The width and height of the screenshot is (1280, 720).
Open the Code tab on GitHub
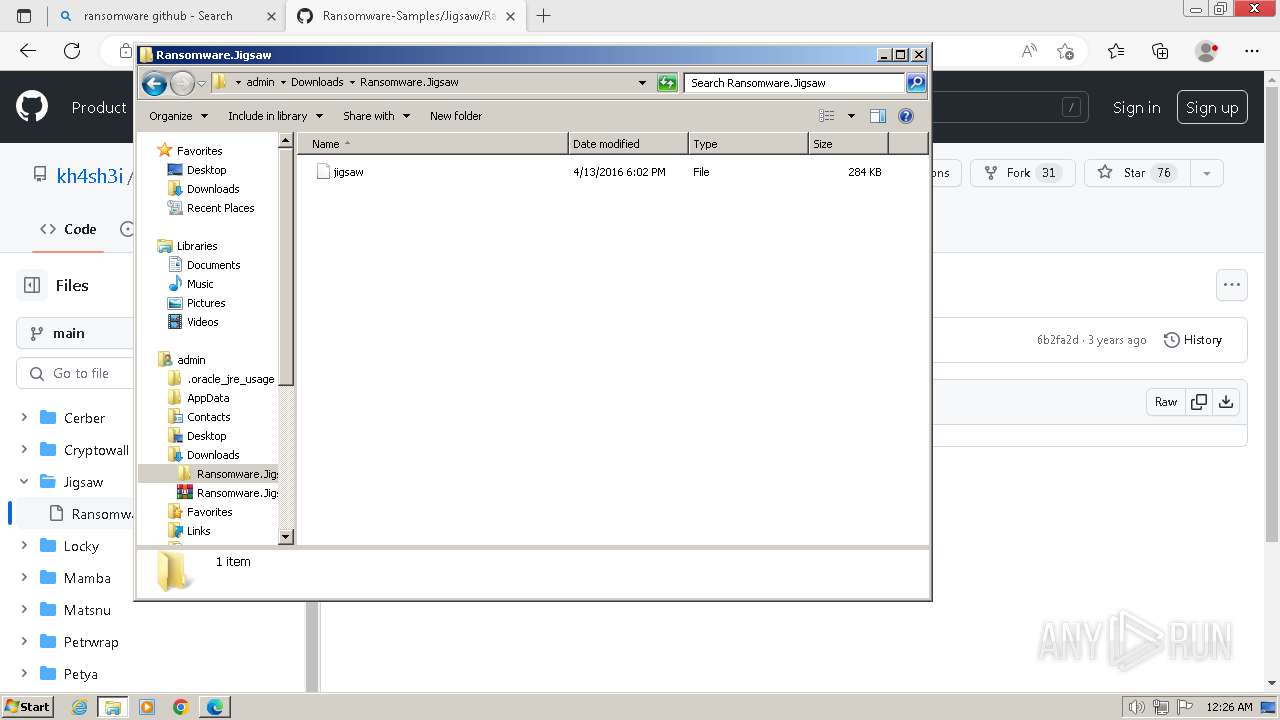68,229
